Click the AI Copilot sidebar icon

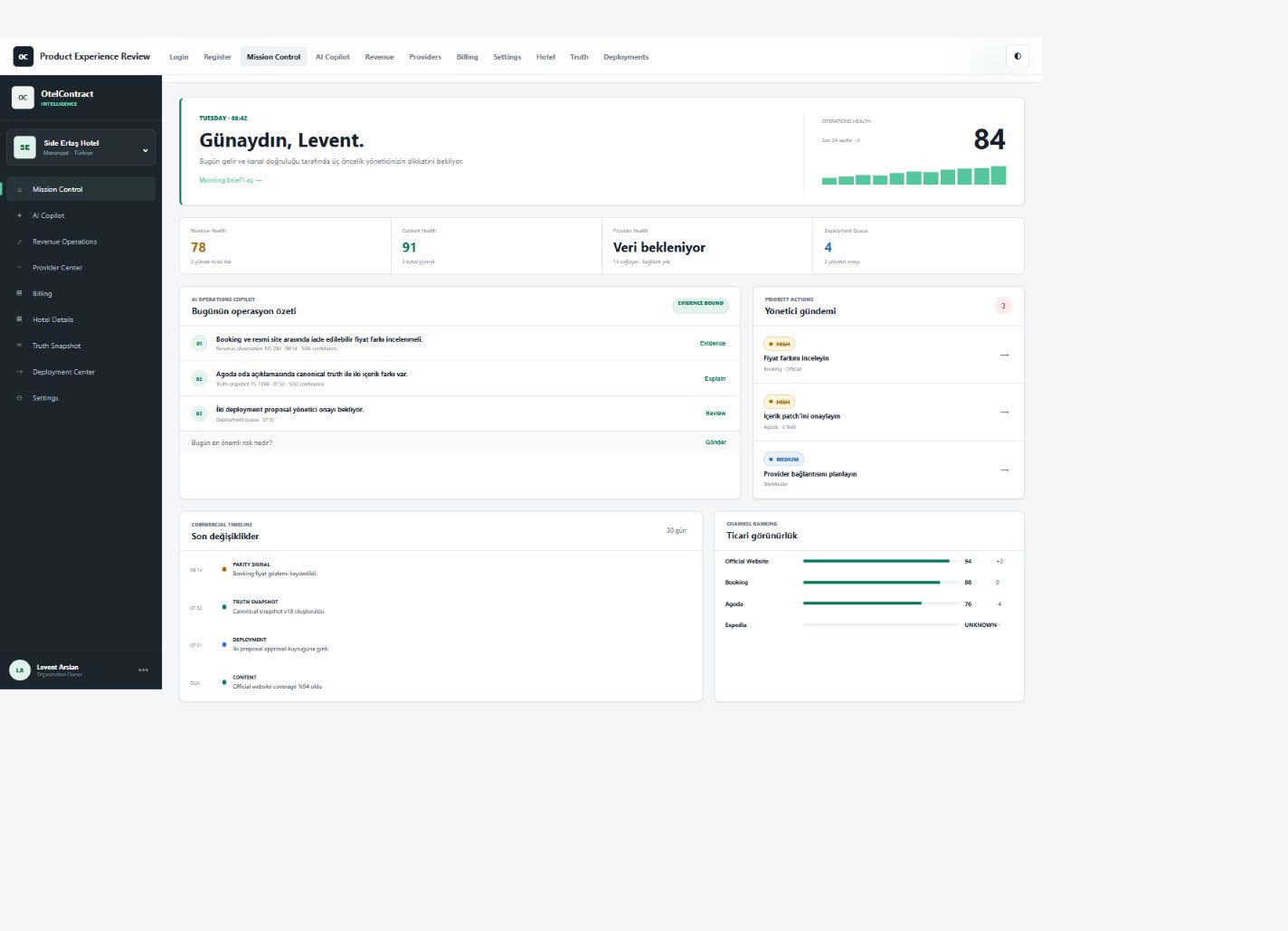click(20, 215)
